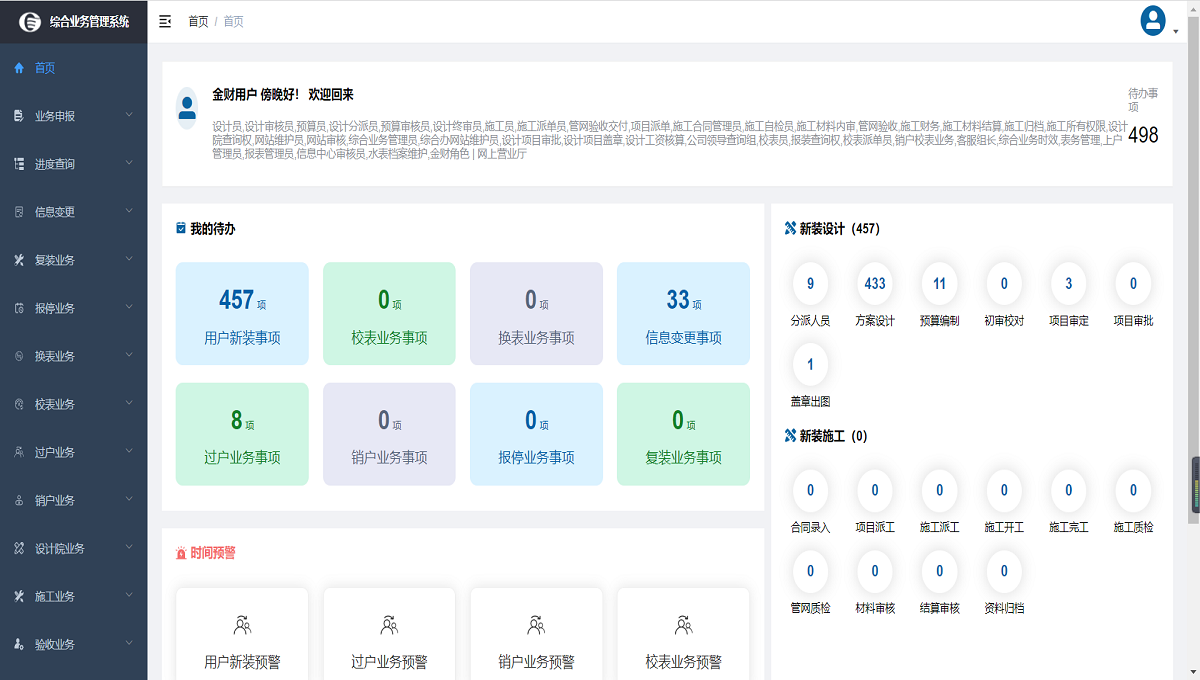Click the 复装业务 tools icon
The width and height of the screenshot is (1200, 680).
(x=18, y=259)
